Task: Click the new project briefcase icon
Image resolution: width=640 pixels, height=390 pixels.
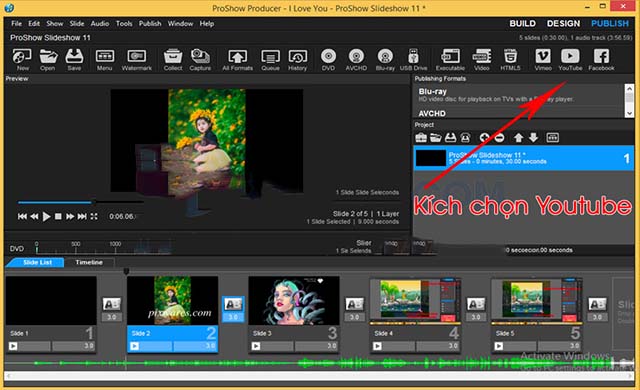Action: click(x=421, y=137)
